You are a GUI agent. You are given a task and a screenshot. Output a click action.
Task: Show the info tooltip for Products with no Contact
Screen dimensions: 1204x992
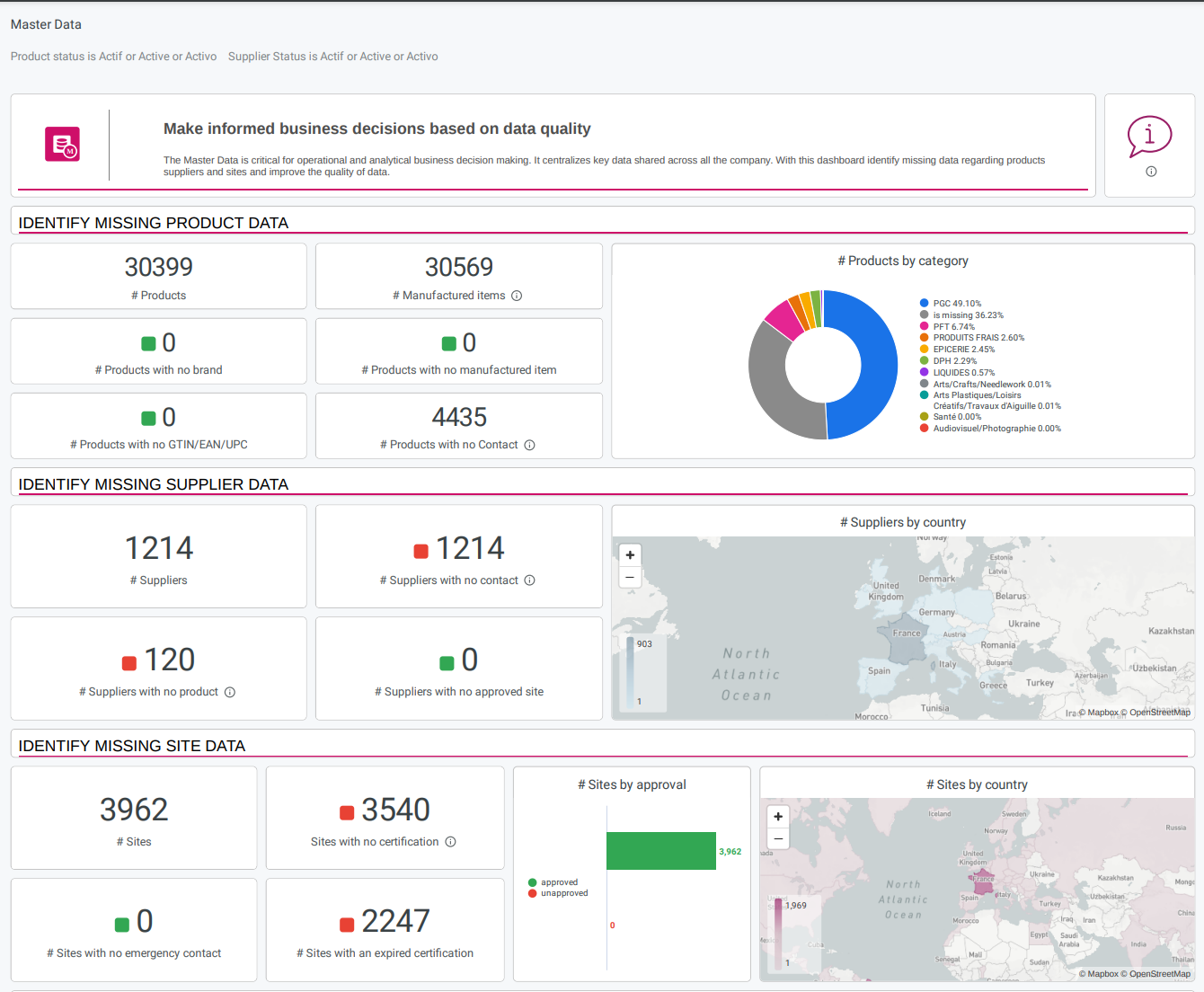click(x=530, y=445)
